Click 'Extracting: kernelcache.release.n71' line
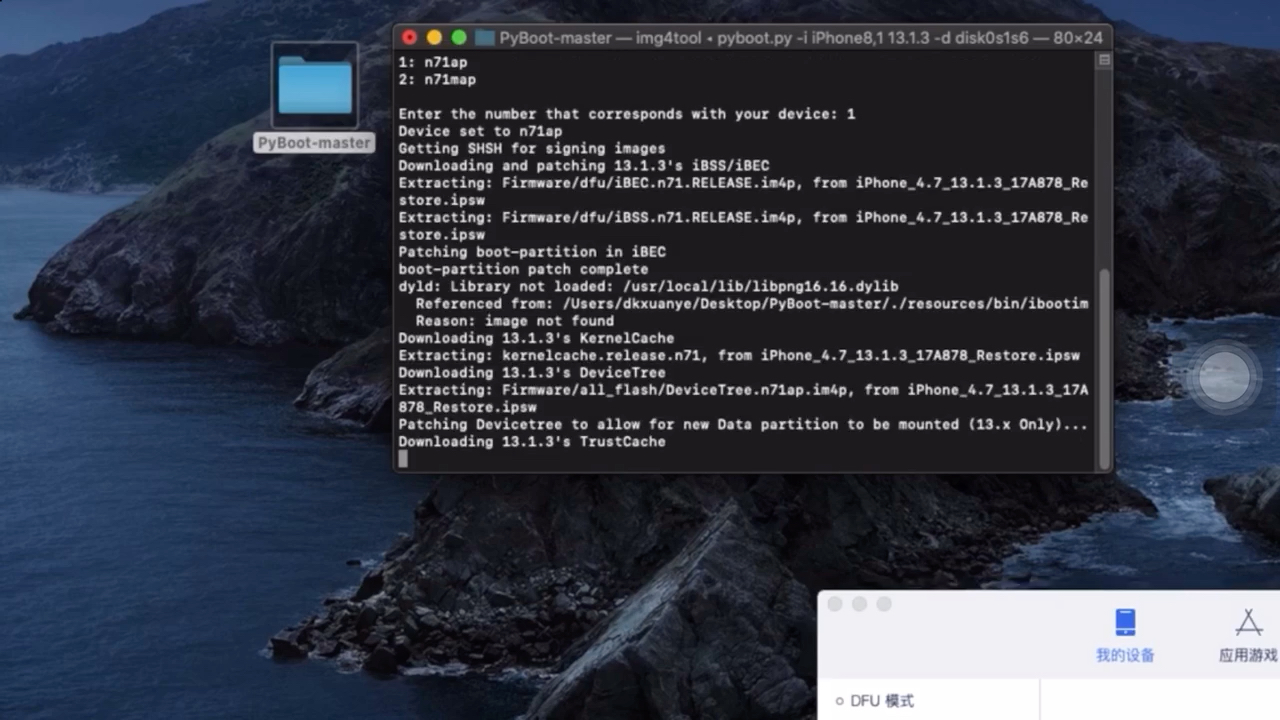 click(739, 356)
